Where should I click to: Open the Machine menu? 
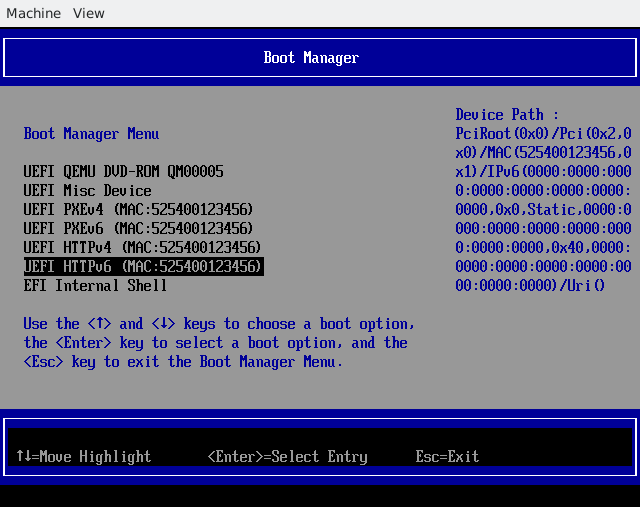click(33, 13)
